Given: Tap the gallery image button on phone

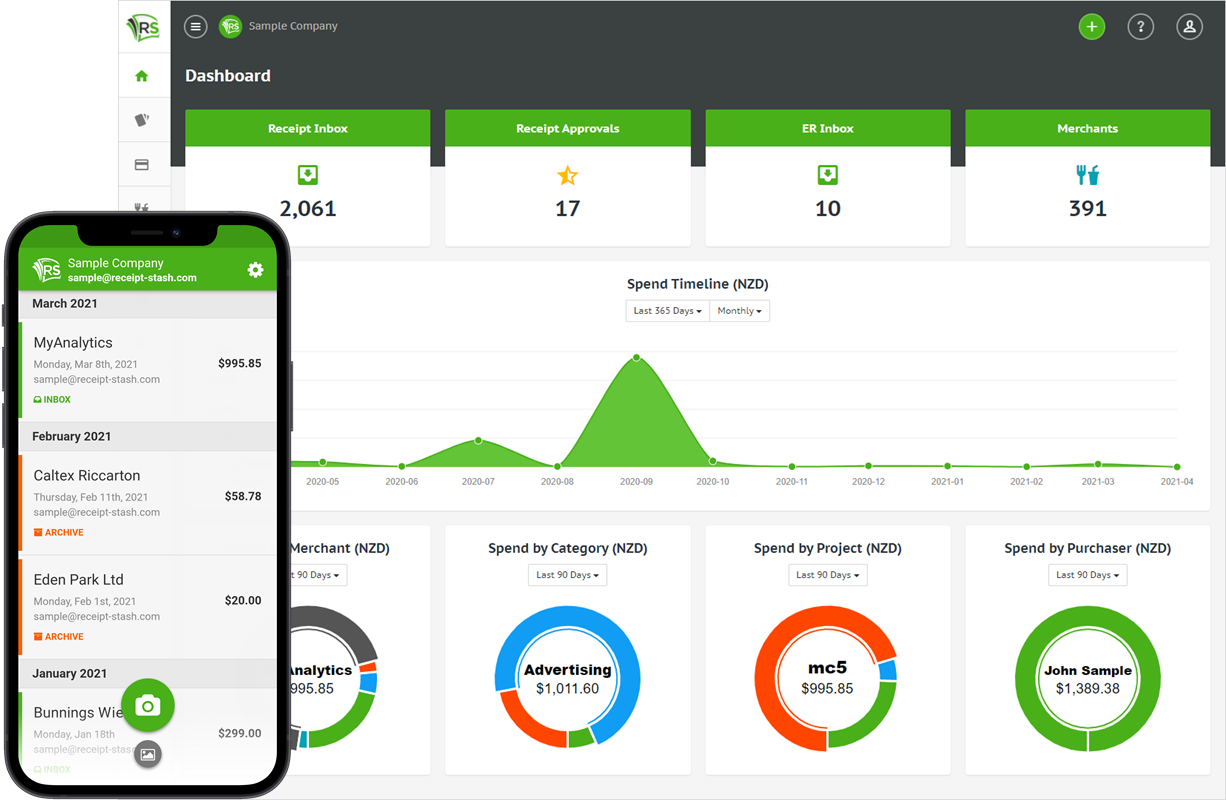Looking at the screenshot, I should tap(148, 754).
